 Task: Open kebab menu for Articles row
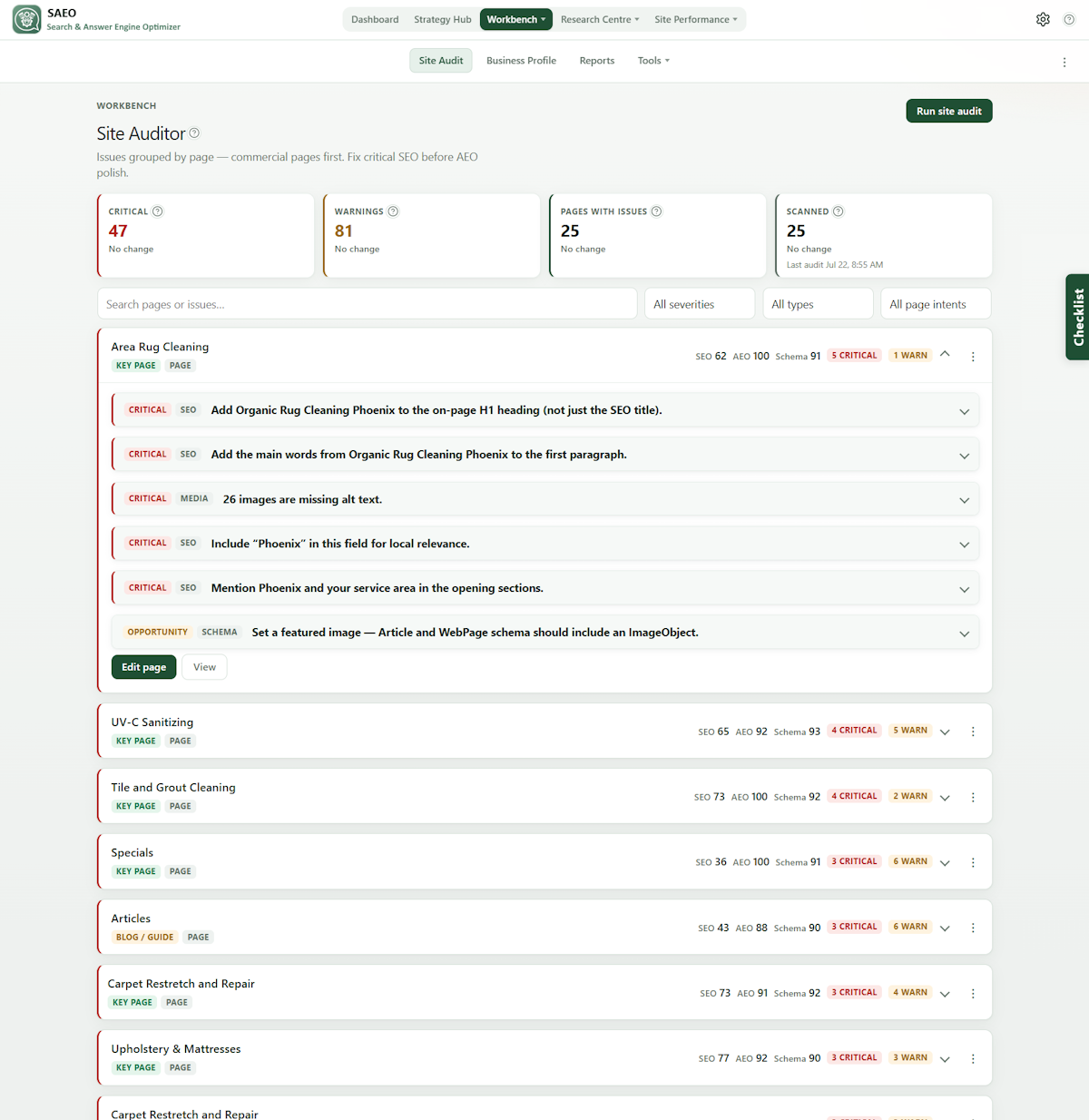click(x=973, y=928)
